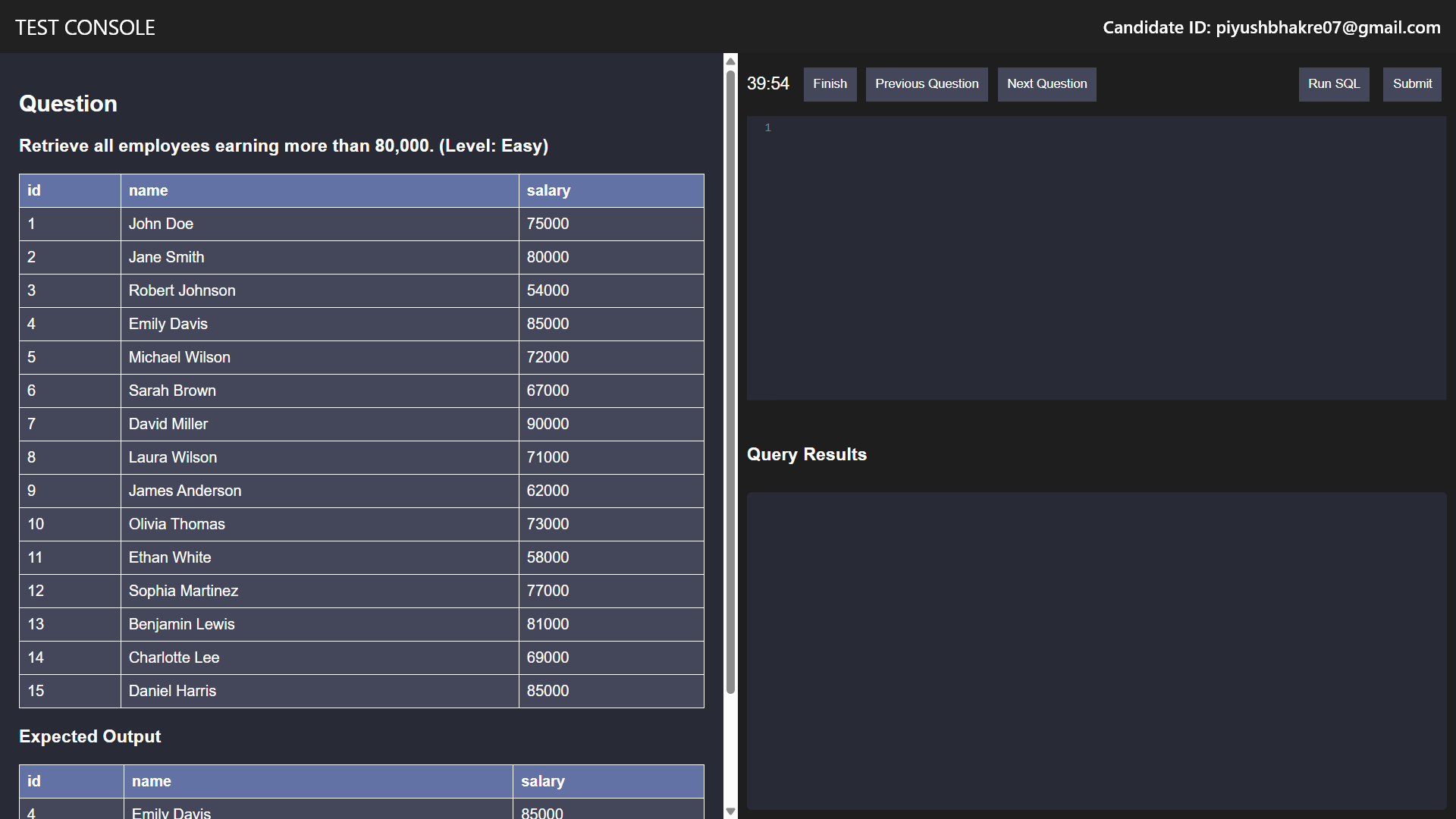Select the 'Sophia Martinez' name cell

320,591
